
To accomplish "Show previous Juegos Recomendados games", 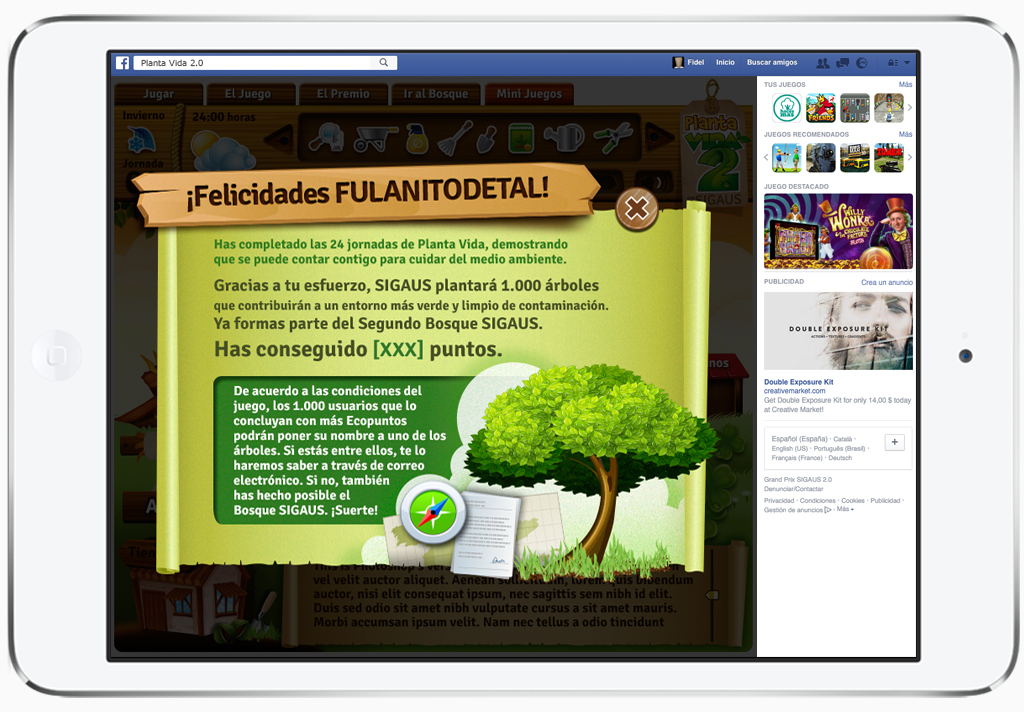I will pyautogui.click(x=766, y=157).
